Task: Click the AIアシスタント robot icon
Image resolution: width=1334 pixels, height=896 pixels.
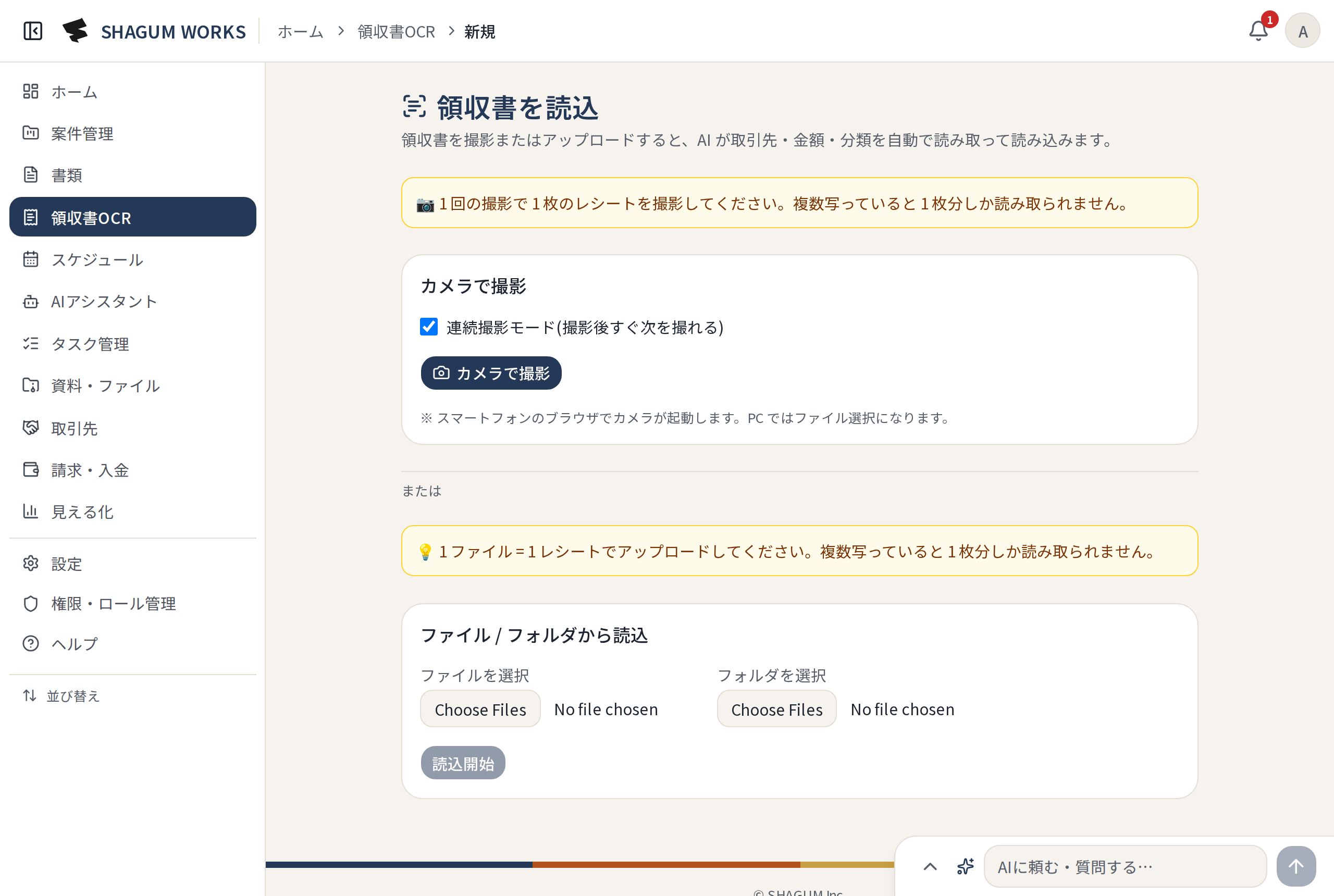Action: (x=30, y=302)
